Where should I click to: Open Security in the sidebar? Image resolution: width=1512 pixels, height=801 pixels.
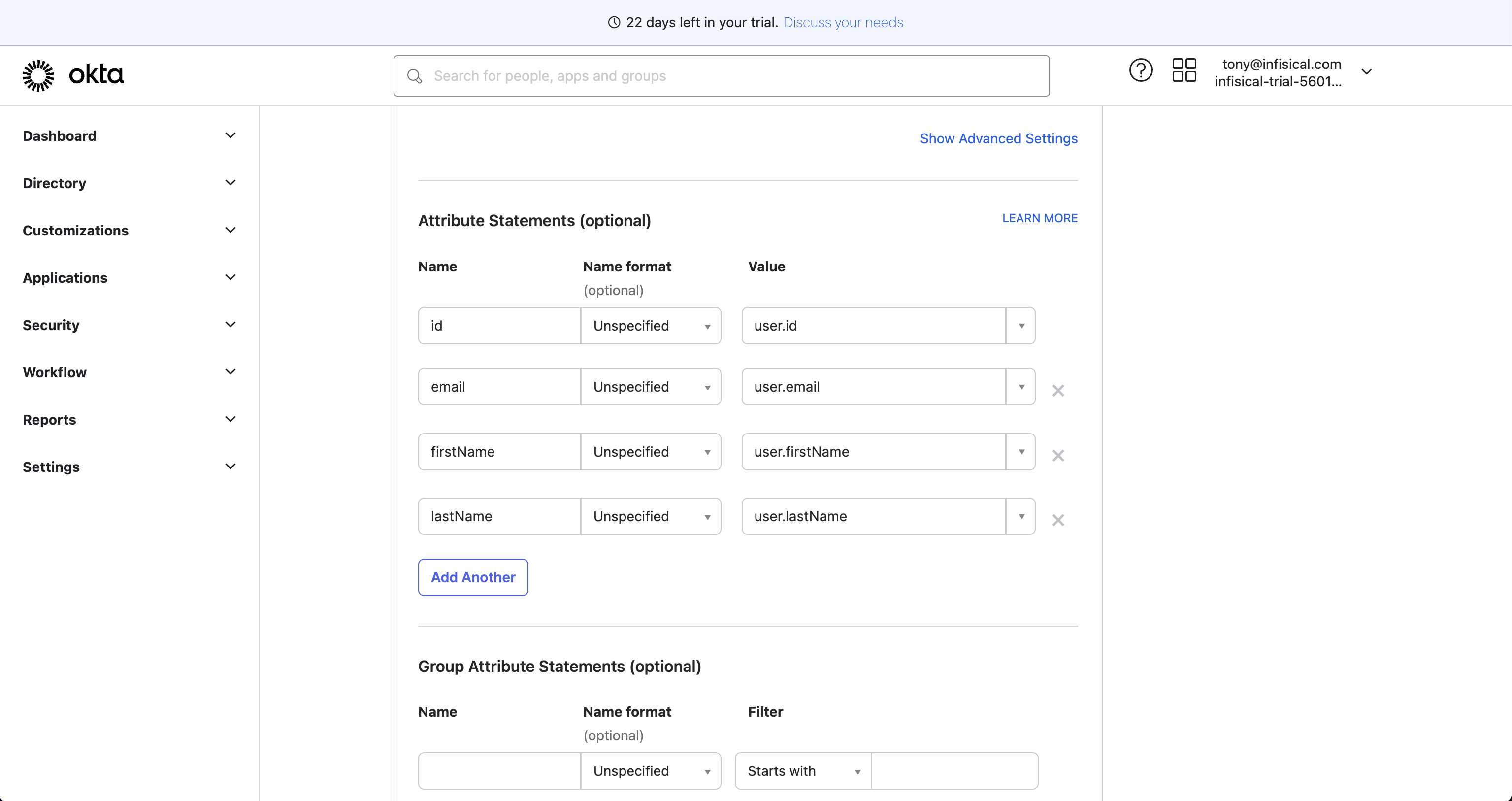click(x=51, y=325)
